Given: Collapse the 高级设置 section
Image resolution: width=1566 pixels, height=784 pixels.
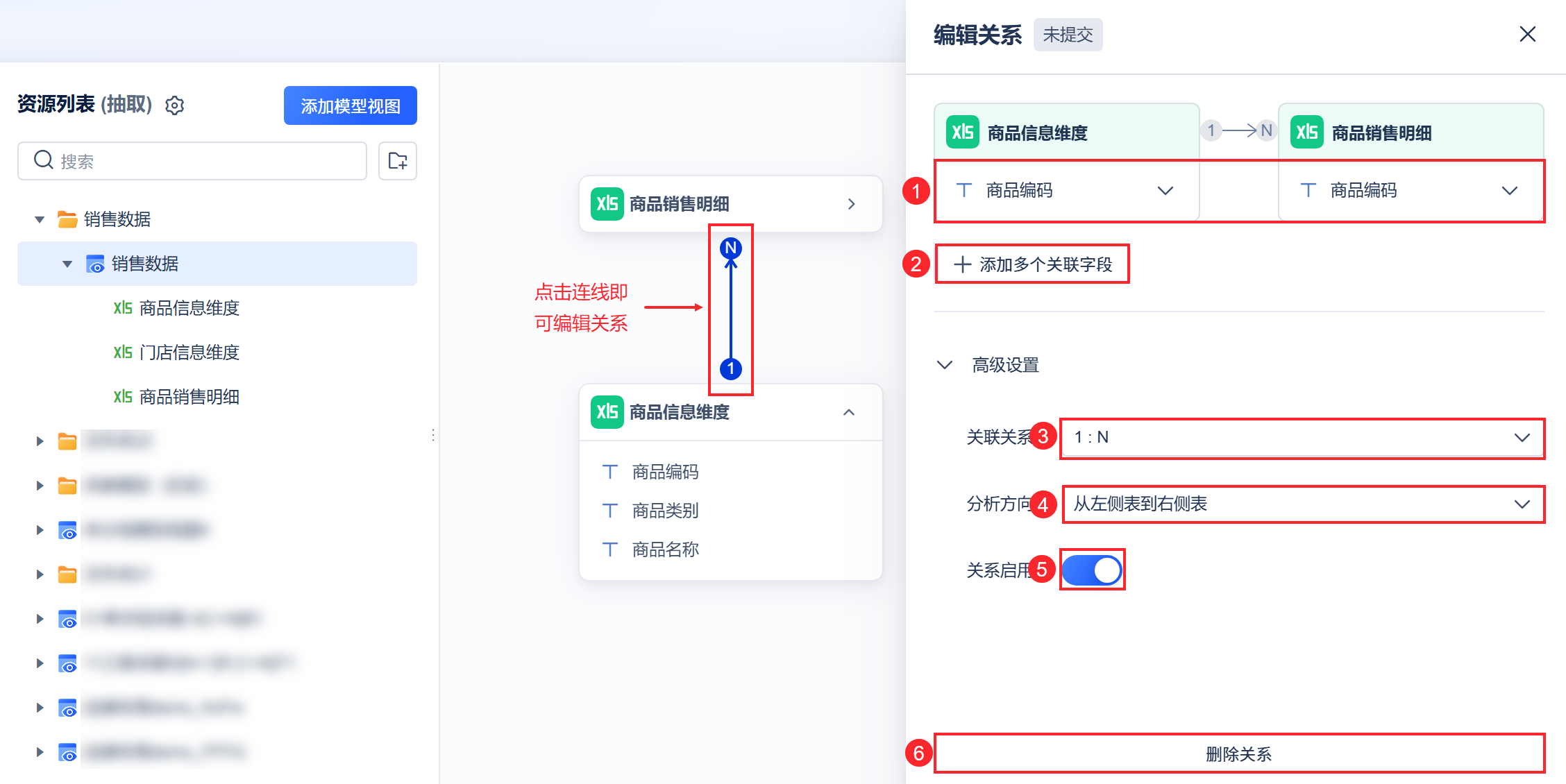Looking at the screenshot, I should (x=945, y=365).
